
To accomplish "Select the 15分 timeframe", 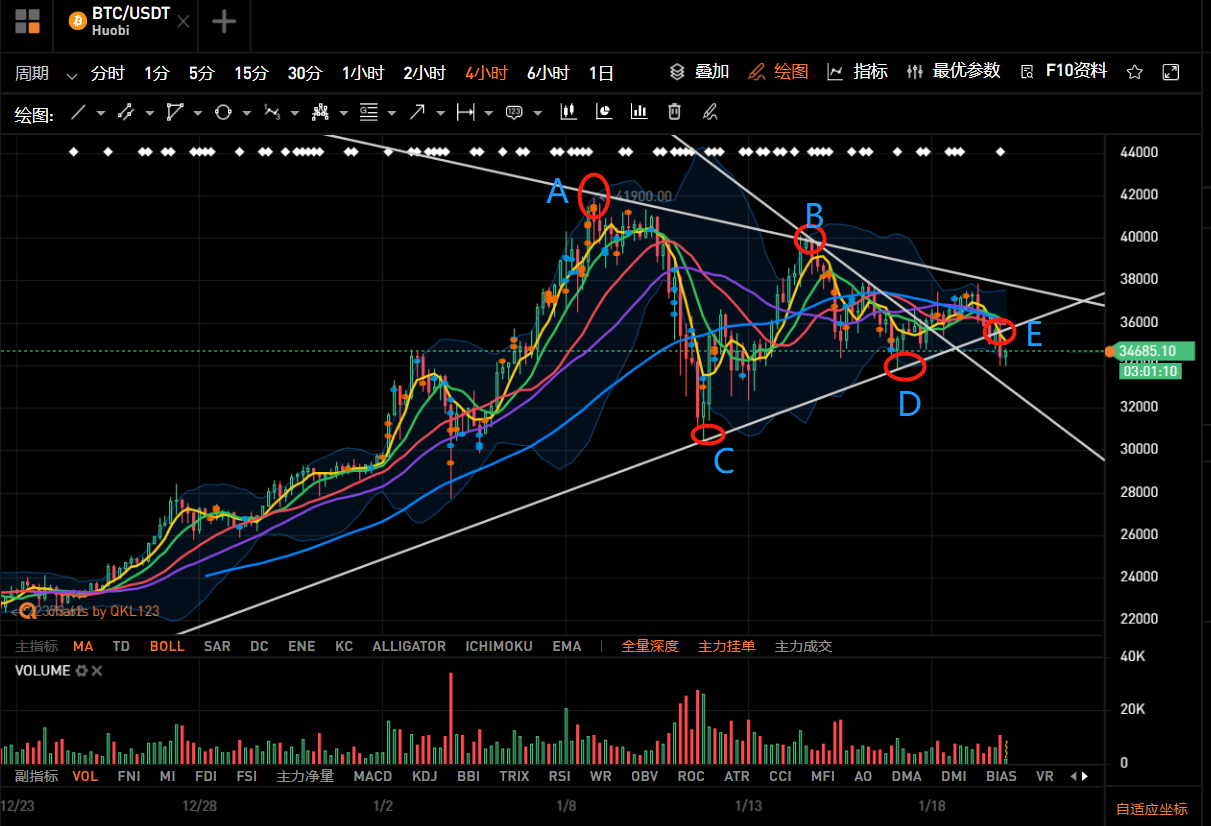I will pos(252,73).
